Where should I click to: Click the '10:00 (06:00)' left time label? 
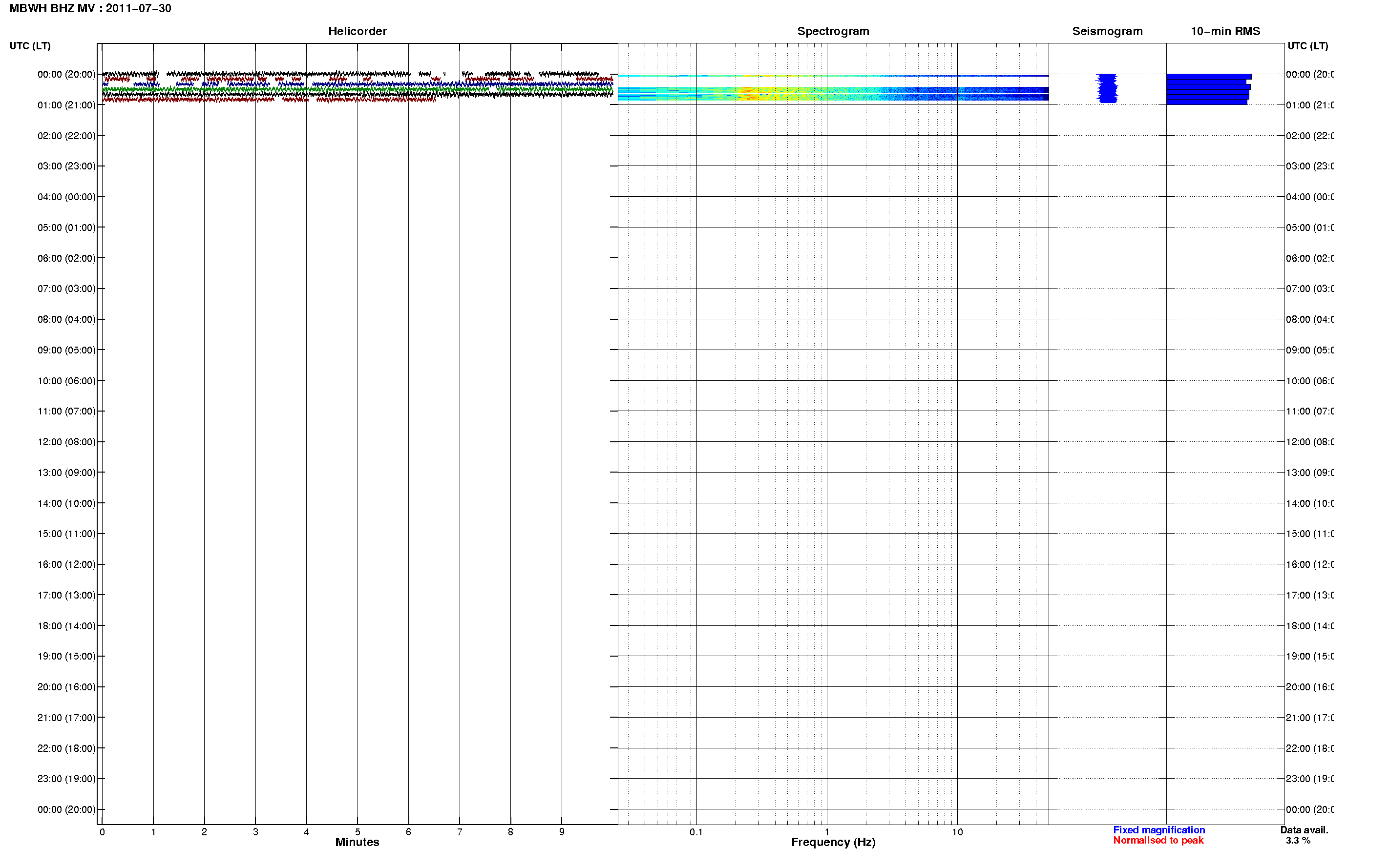point(66,381)
